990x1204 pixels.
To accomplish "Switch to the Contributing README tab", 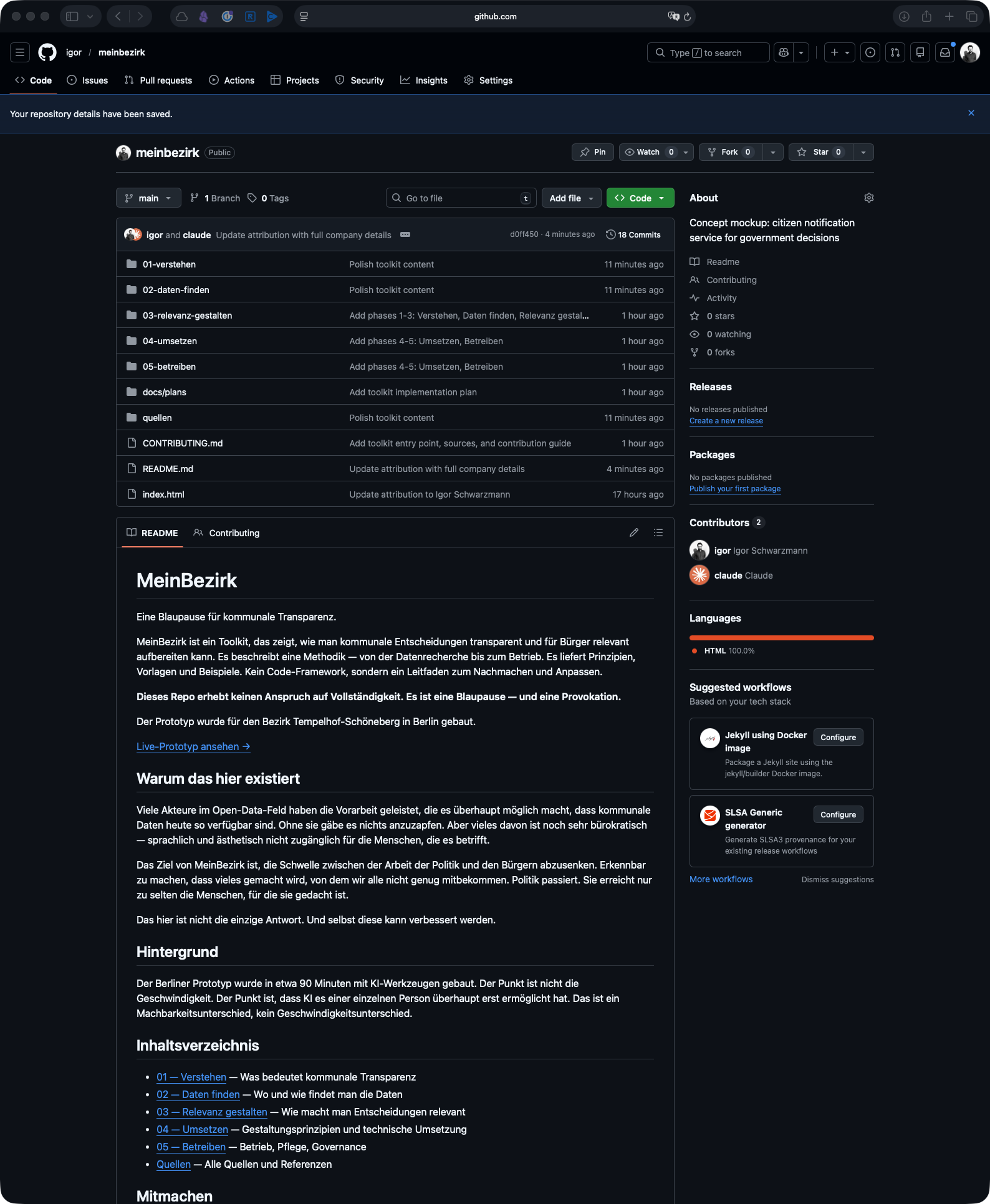I will pos(226,532).
